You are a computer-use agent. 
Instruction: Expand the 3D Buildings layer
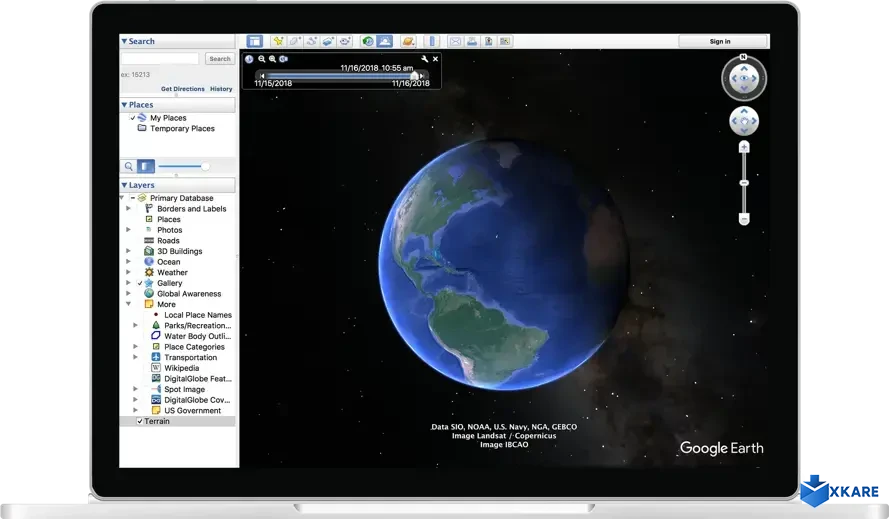(128, 251)
